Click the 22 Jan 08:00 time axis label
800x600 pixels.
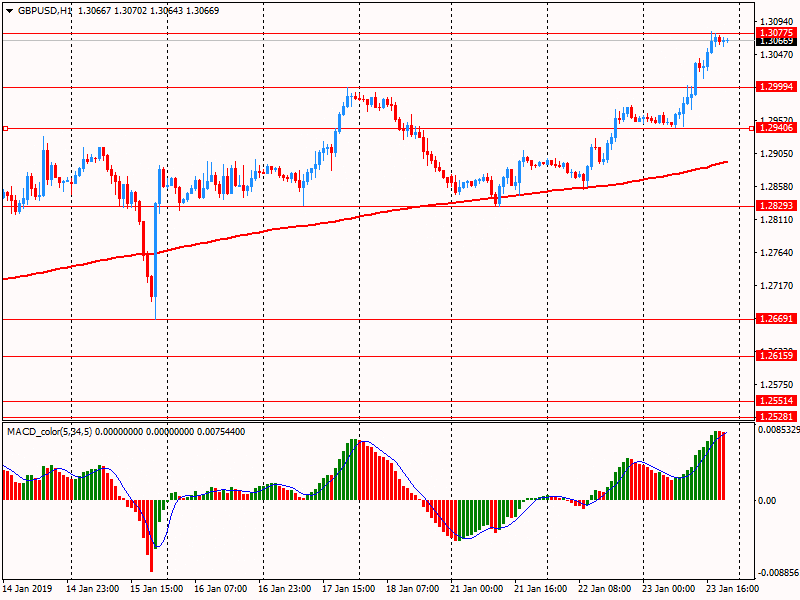(605, 588)
